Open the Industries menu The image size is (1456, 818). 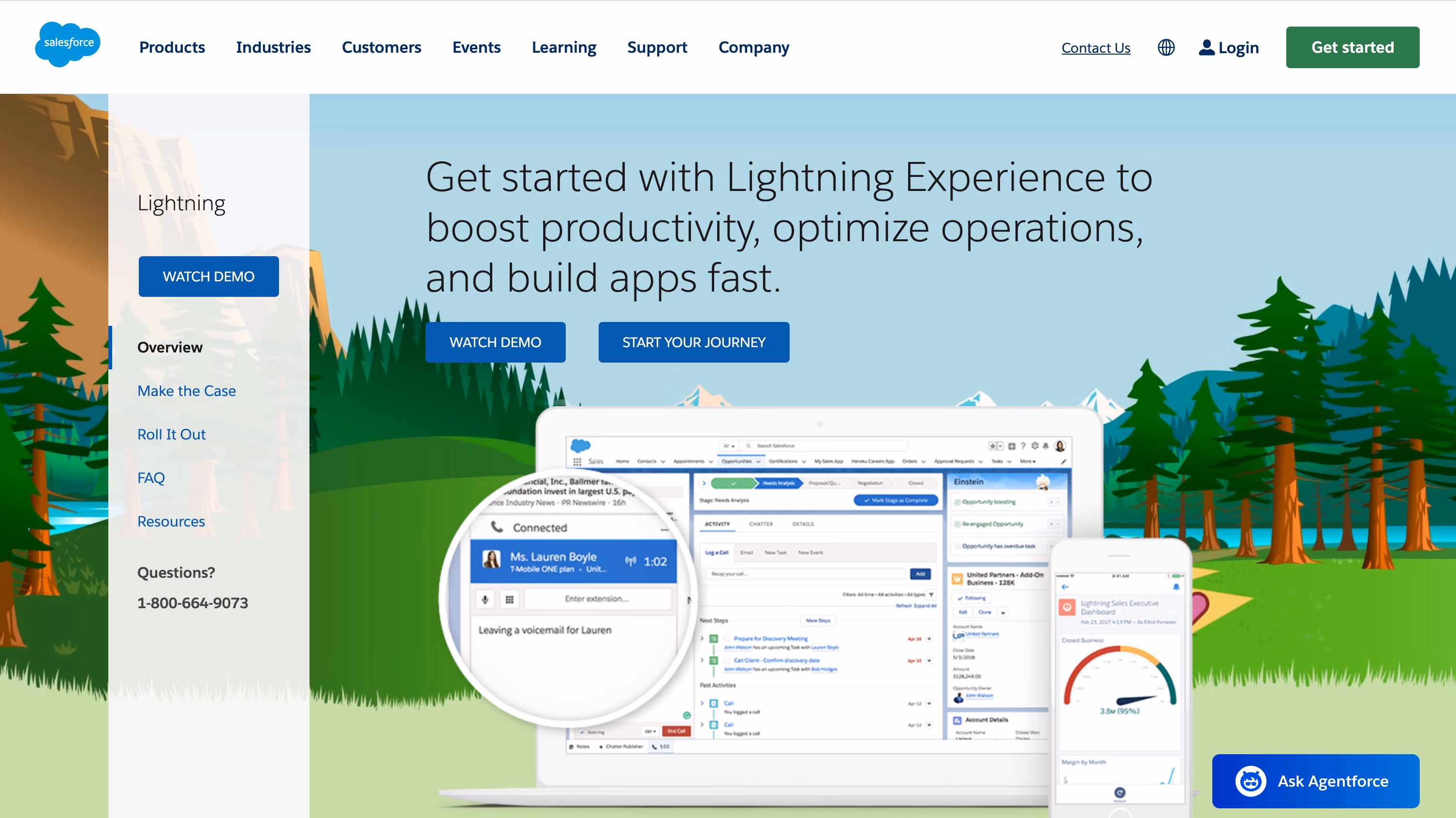click(274, 47)
